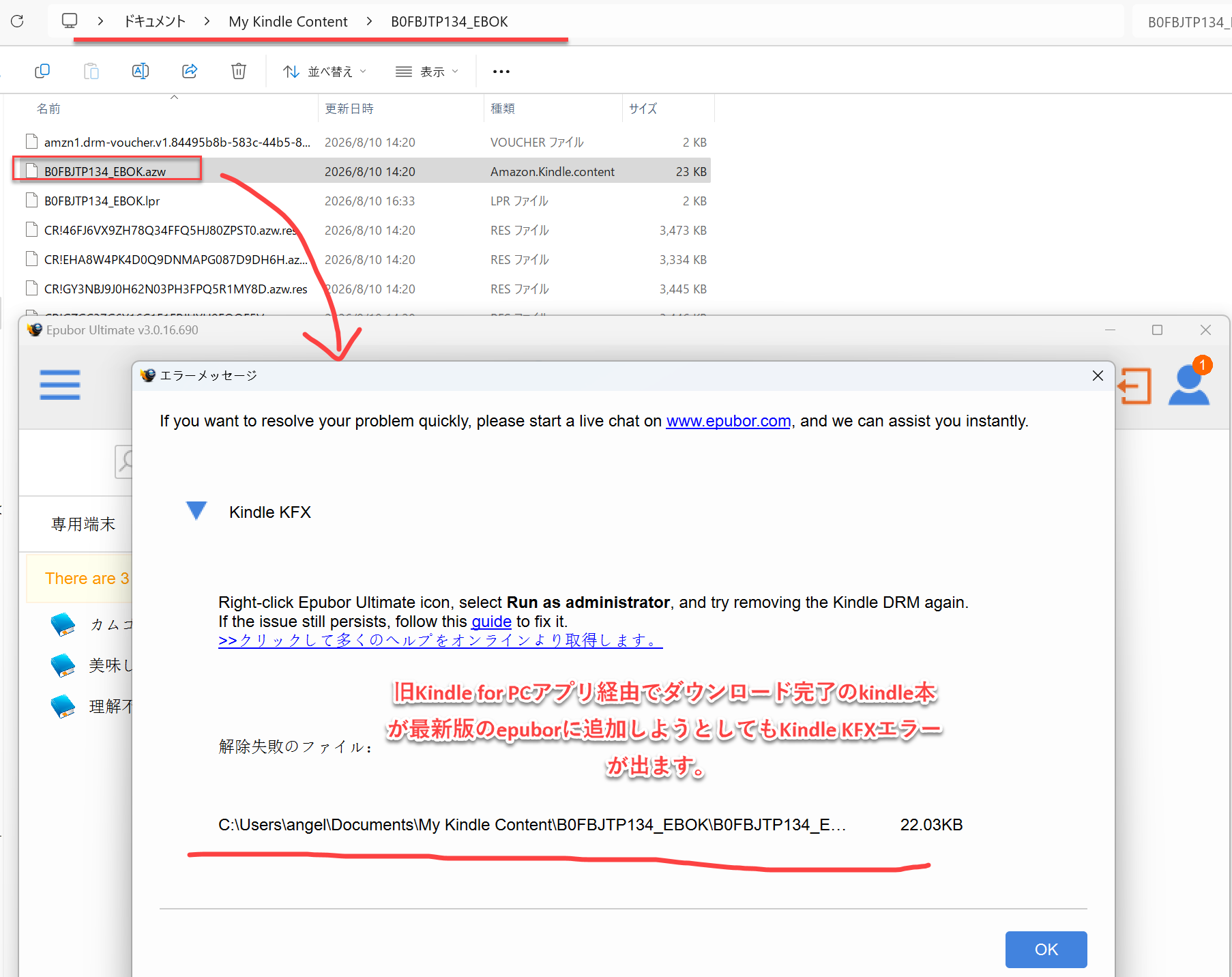Sort by 名前 column header

(x=48, y=108)
